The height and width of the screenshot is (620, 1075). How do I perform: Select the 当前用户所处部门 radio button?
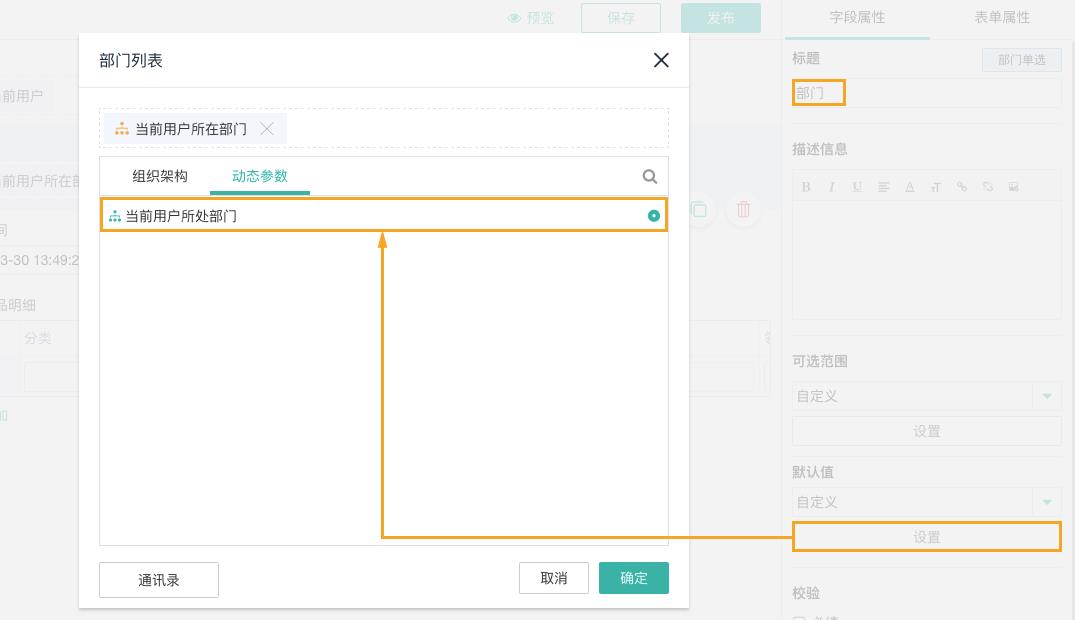654,216
